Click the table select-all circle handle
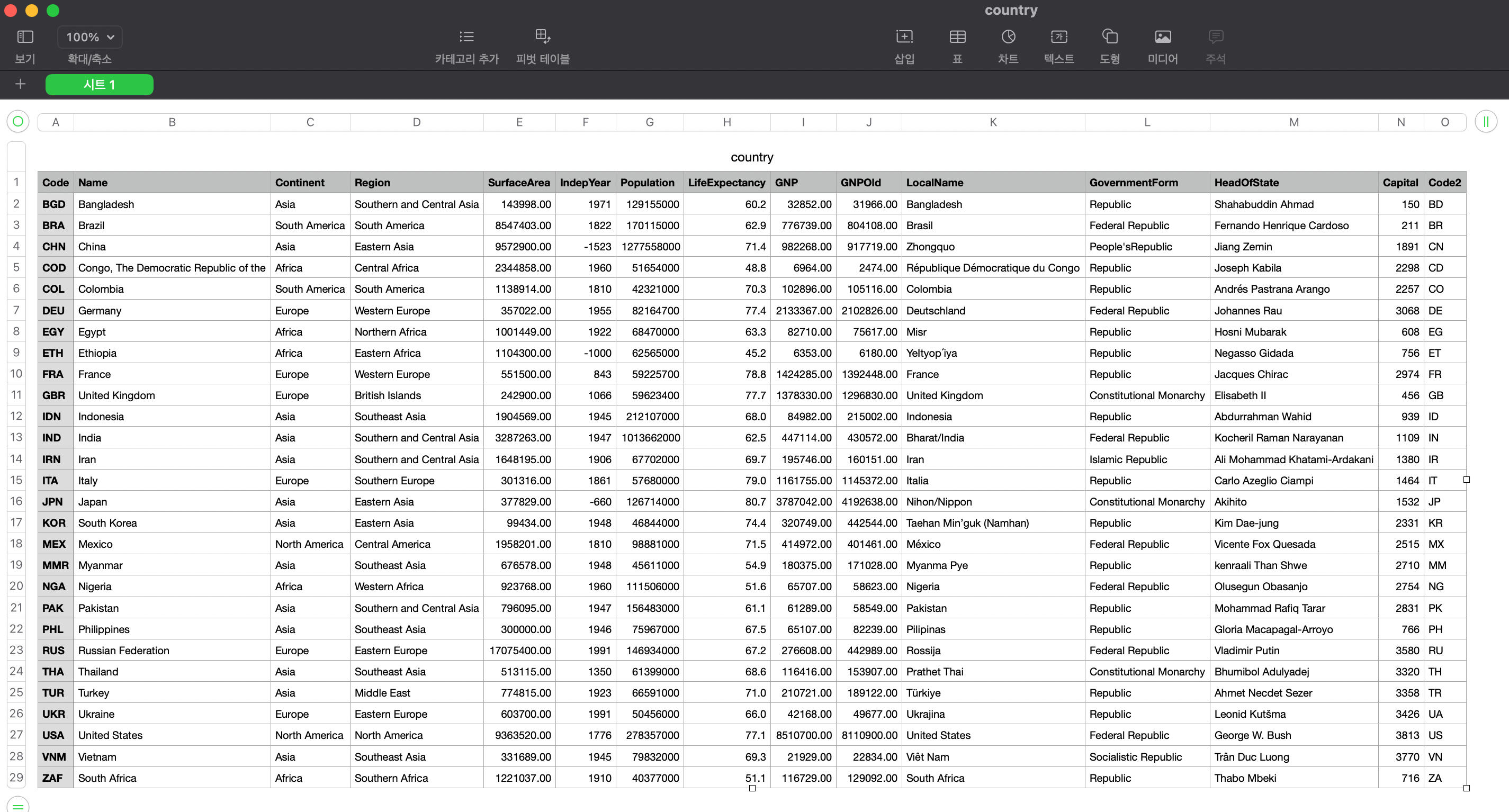The height and width of the screenshot is (812, 1509). [17, 121]
